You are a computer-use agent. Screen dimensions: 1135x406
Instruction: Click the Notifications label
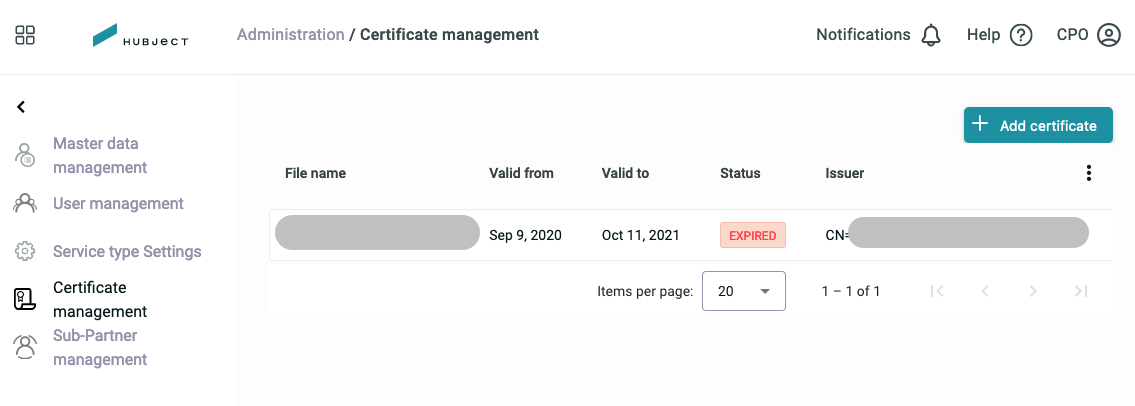click(863, 35)
